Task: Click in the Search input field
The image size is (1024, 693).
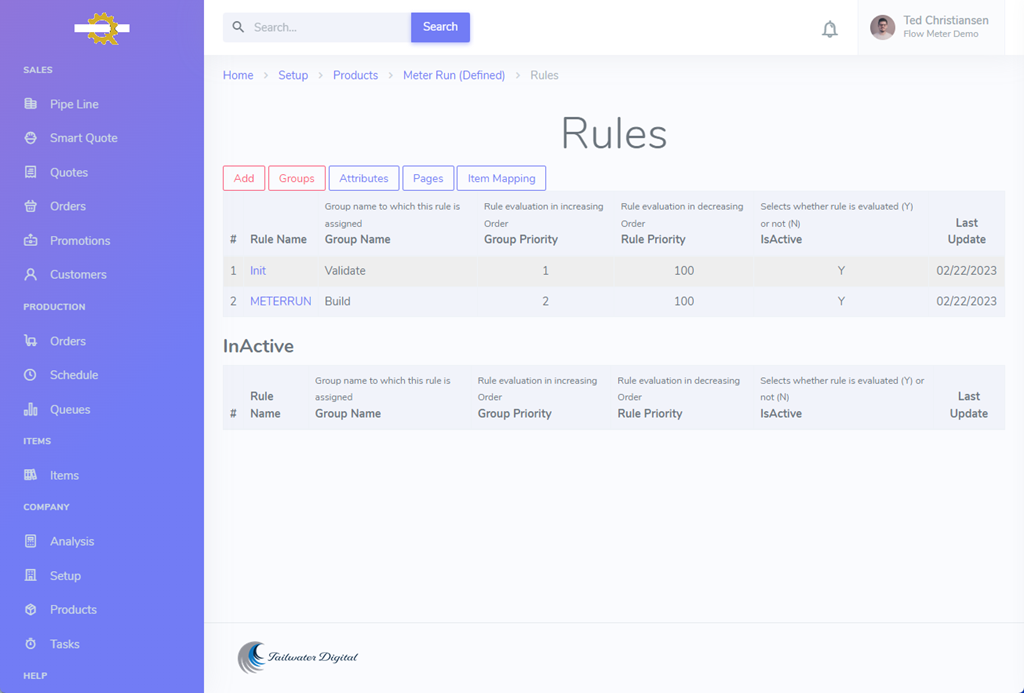Action: click(x=326, y=28)
